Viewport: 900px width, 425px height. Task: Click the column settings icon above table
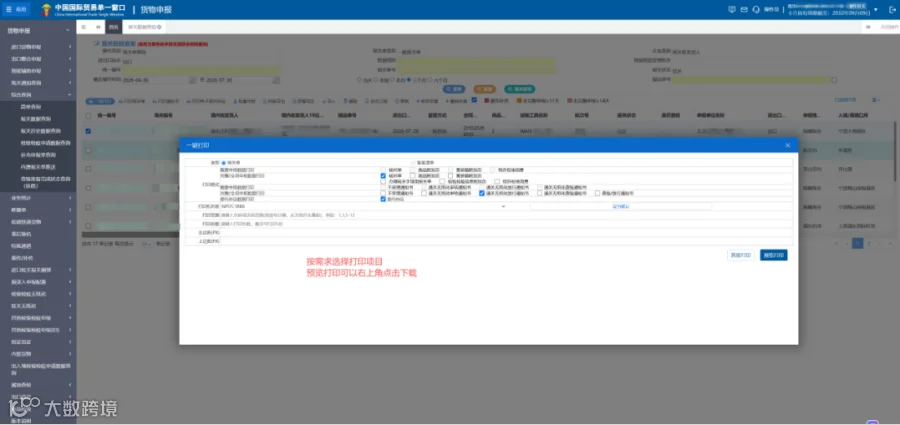click(x=875, y=101)
